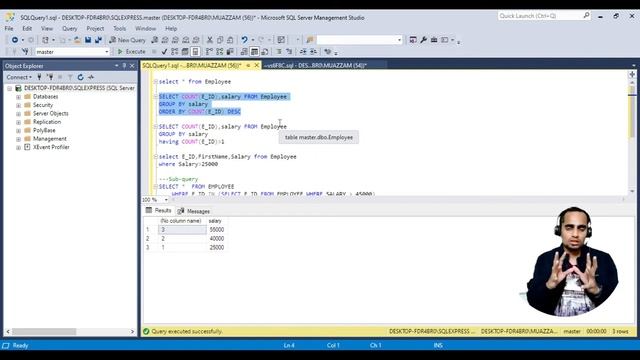Expand the Server Objects node
The height and width of the screenshot is (360, 640).
[18, 113]
